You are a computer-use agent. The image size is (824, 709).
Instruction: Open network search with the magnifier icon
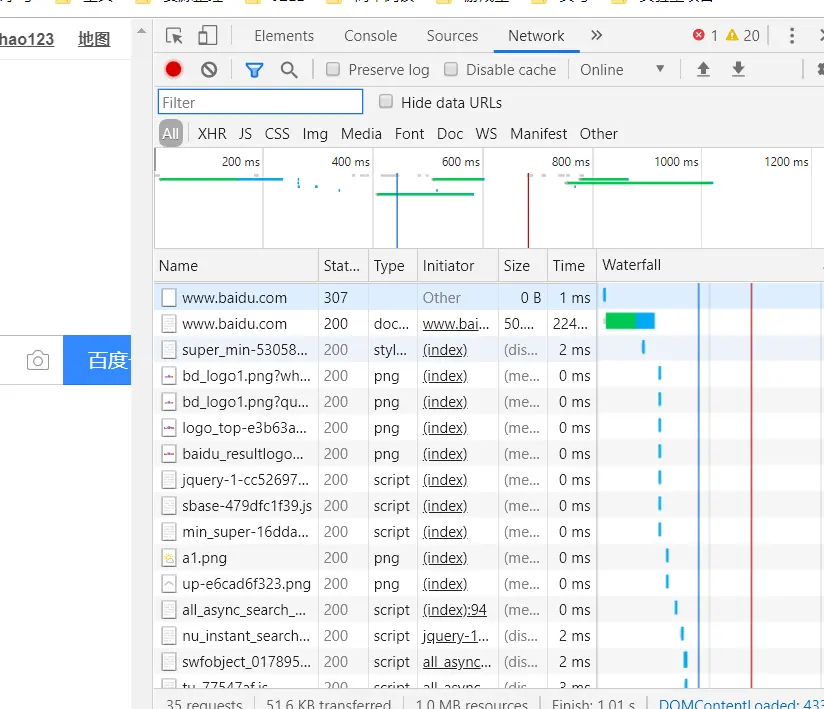(x=289, y=70)
